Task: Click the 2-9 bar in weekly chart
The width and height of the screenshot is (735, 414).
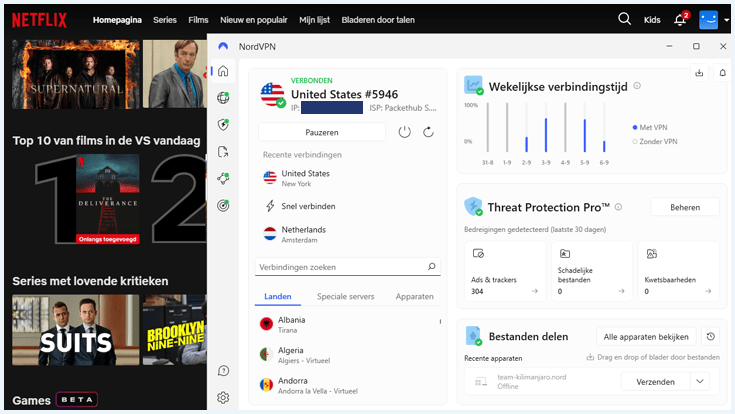Action: tap(526, 144)
